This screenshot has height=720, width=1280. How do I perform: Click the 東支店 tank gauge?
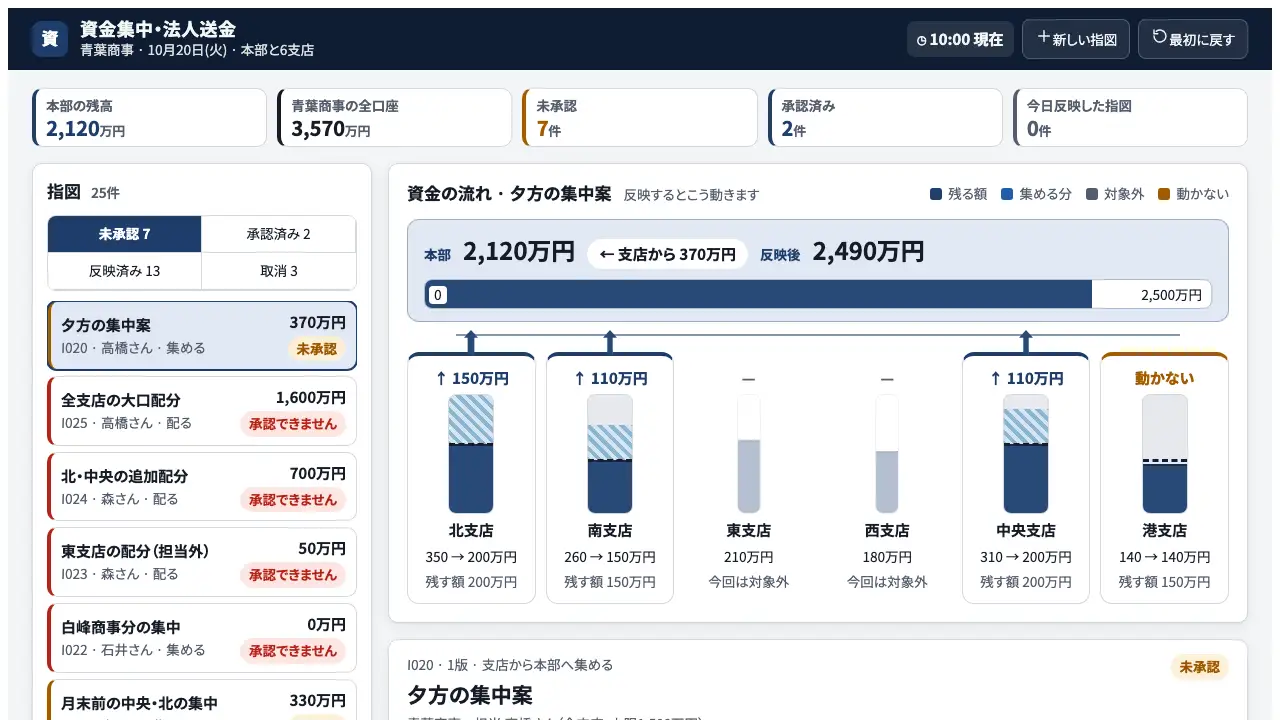749,454
